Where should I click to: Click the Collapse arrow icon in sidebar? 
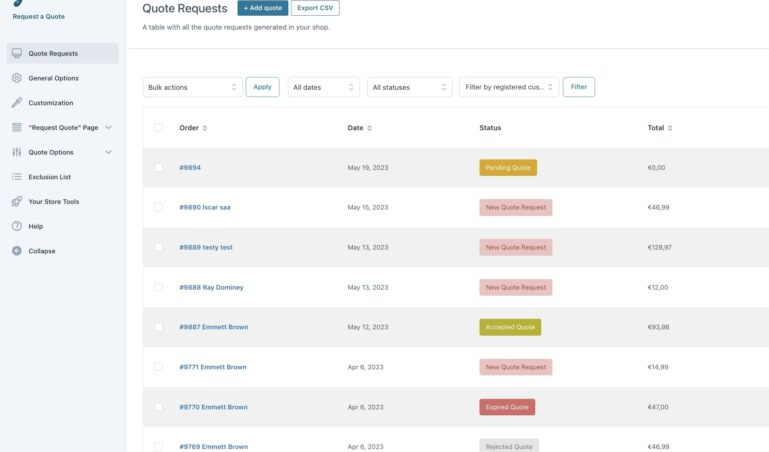click(x=17, y=251)
